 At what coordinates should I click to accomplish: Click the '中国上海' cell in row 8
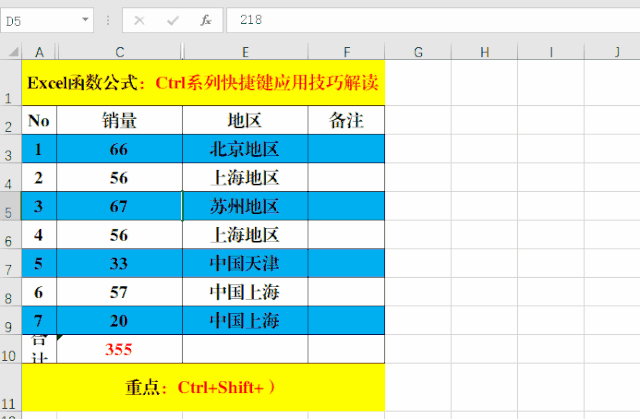[245, 292]
